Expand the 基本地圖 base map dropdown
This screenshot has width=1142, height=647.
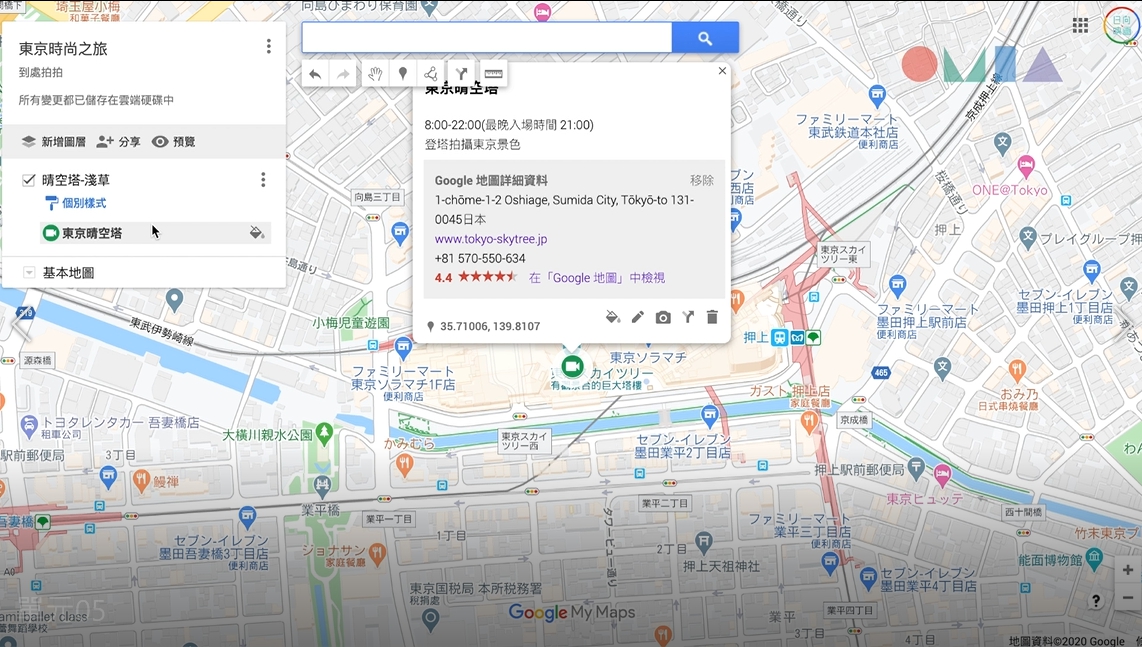[x=29, y=272]
